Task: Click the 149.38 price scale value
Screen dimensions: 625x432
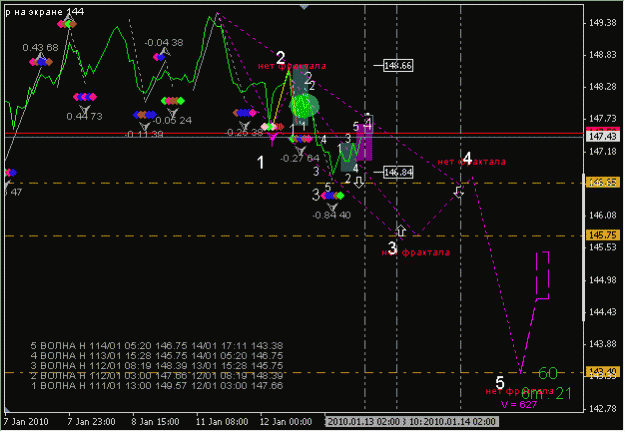Action: point(603,23)
